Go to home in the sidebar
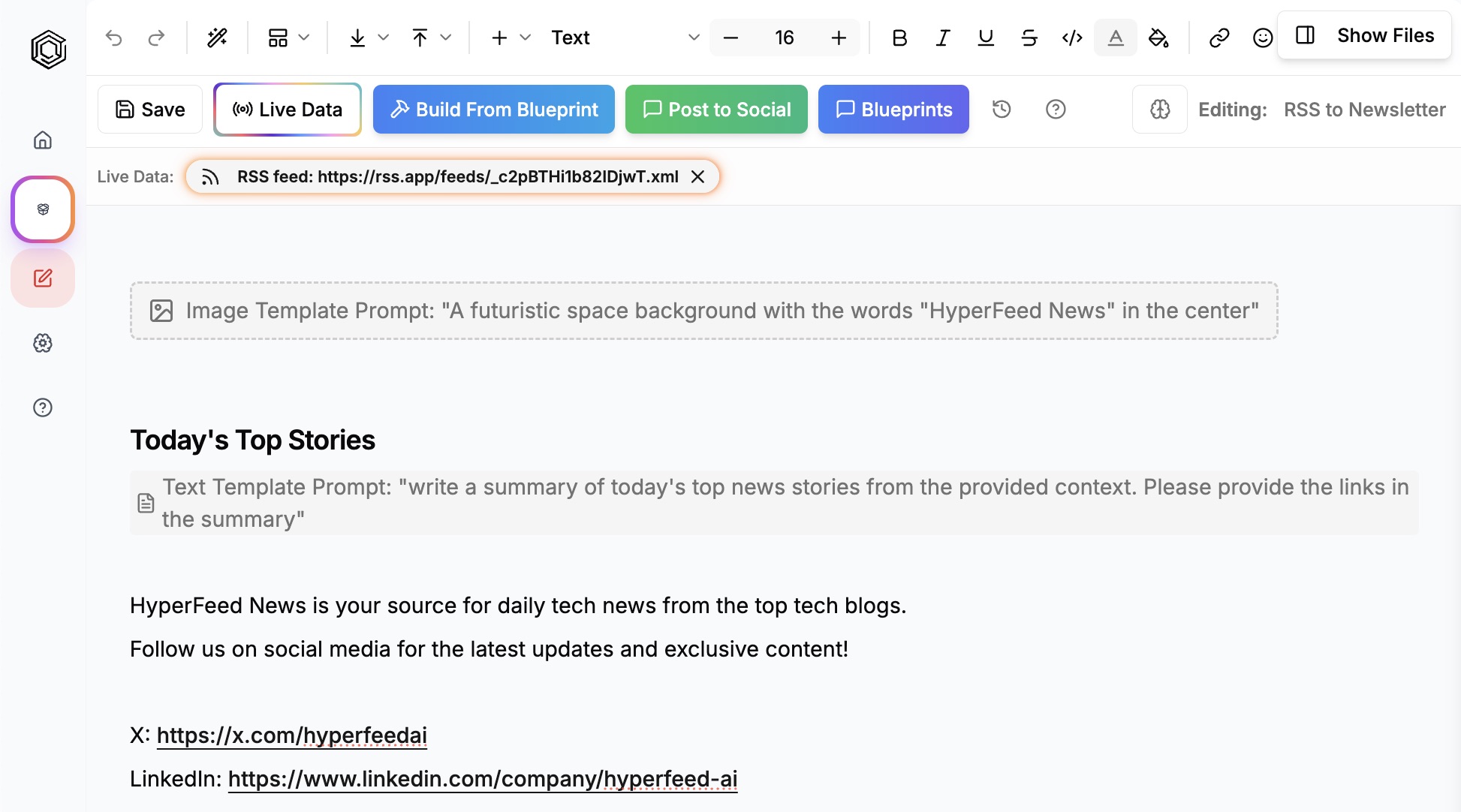Screen dimensions: 1461x812 click(43, 140)
